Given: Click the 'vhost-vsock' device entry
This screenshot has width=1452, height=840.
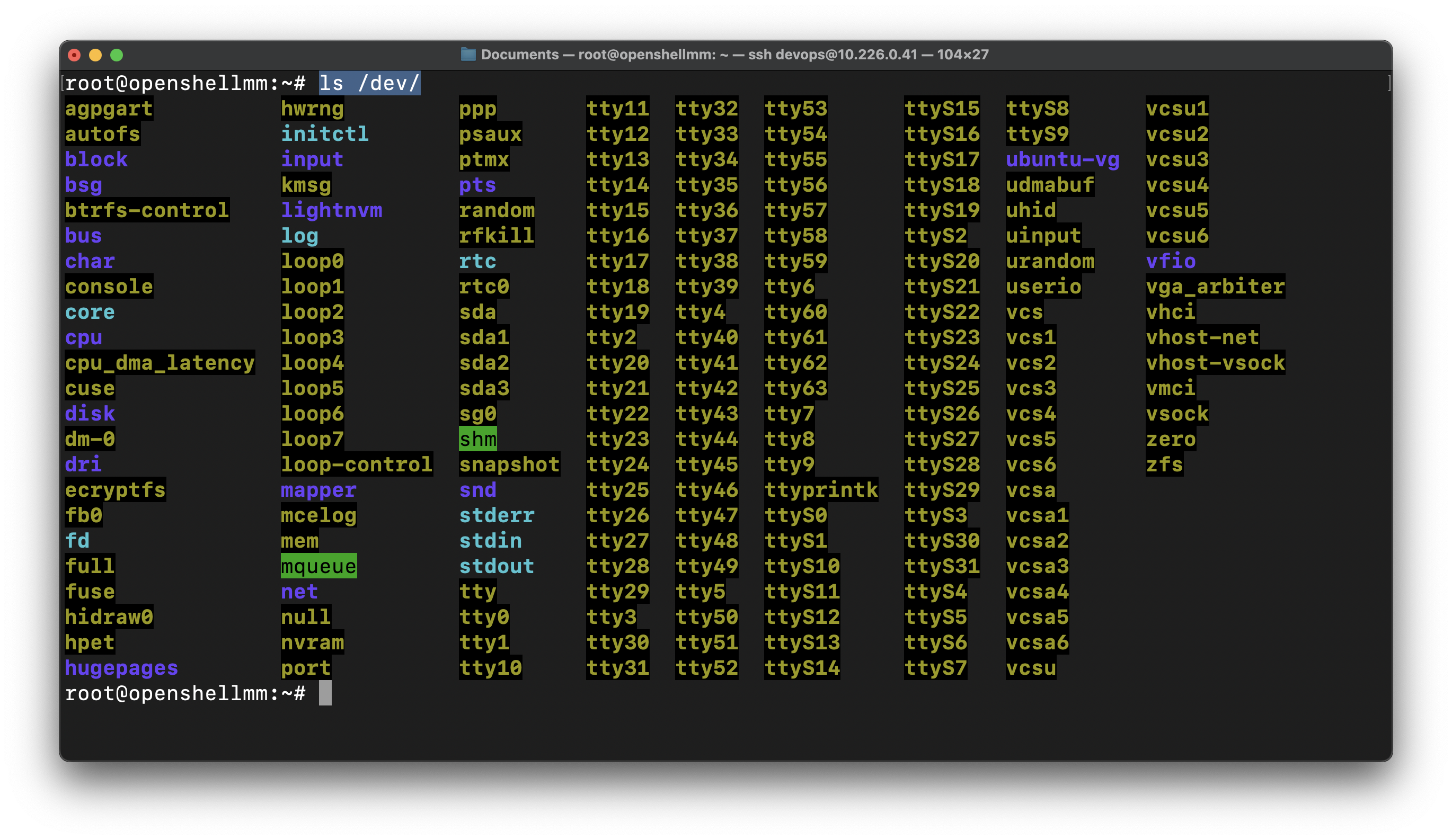Looking at the screenshot, I should [1215, 363].
